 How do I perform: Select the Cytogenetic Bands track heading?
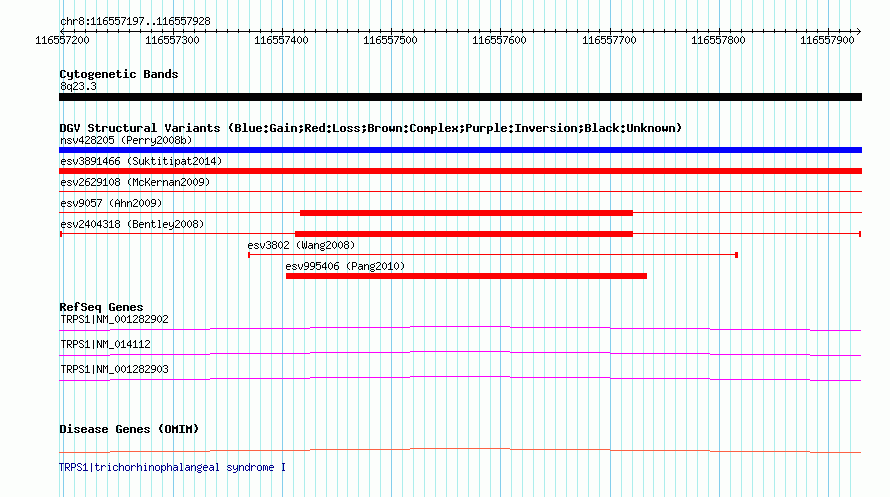point(119,74)
